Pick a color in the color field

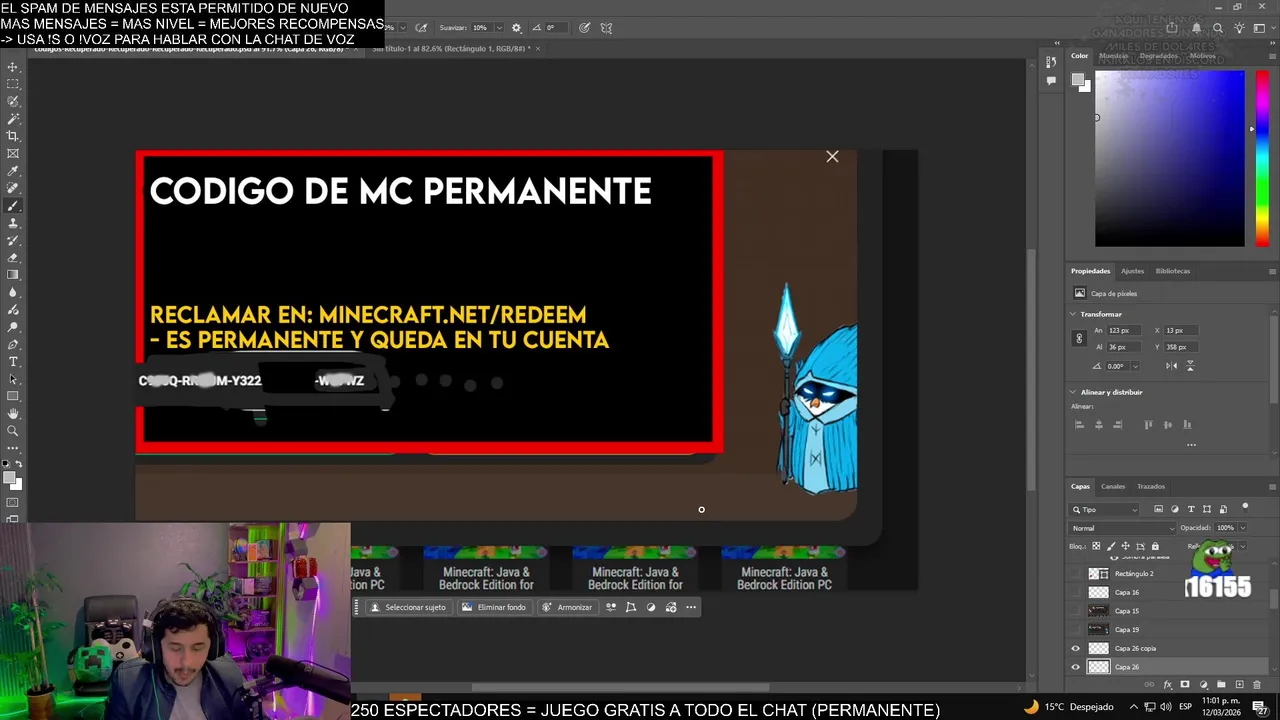[x=1170, y=158]
